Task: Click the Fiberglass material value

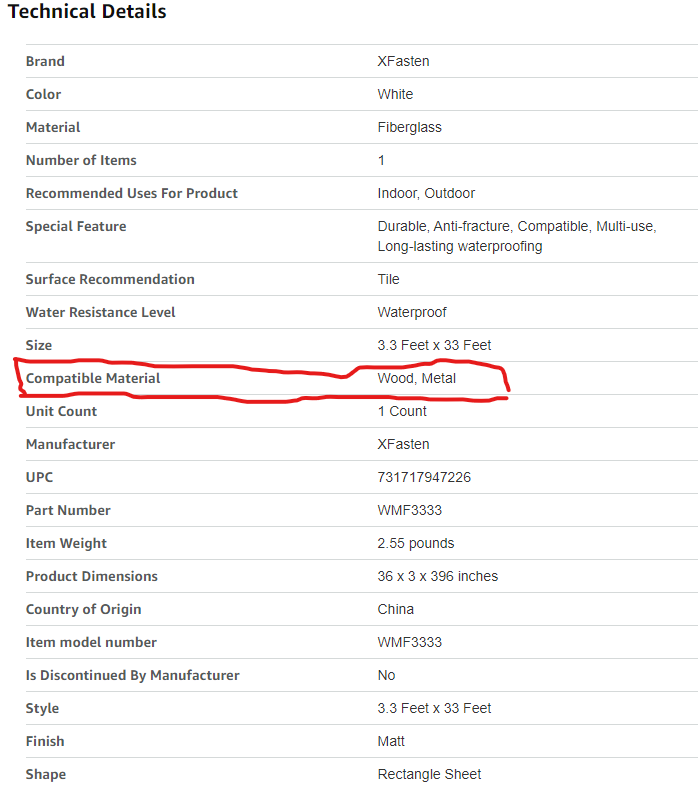Action: tap(409, 127)
